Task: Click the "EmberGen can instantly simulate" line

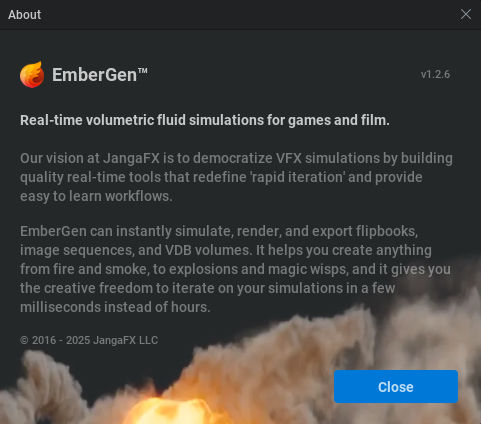Action: (x=219, y=231)
